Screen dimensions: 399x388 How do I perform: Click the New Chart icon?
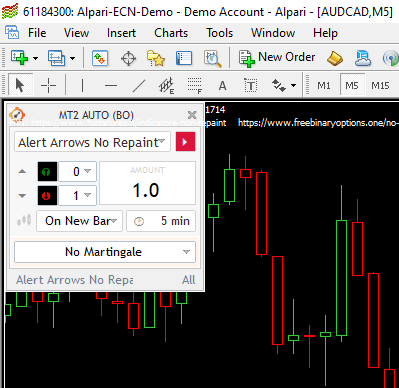tap(19, 58)
